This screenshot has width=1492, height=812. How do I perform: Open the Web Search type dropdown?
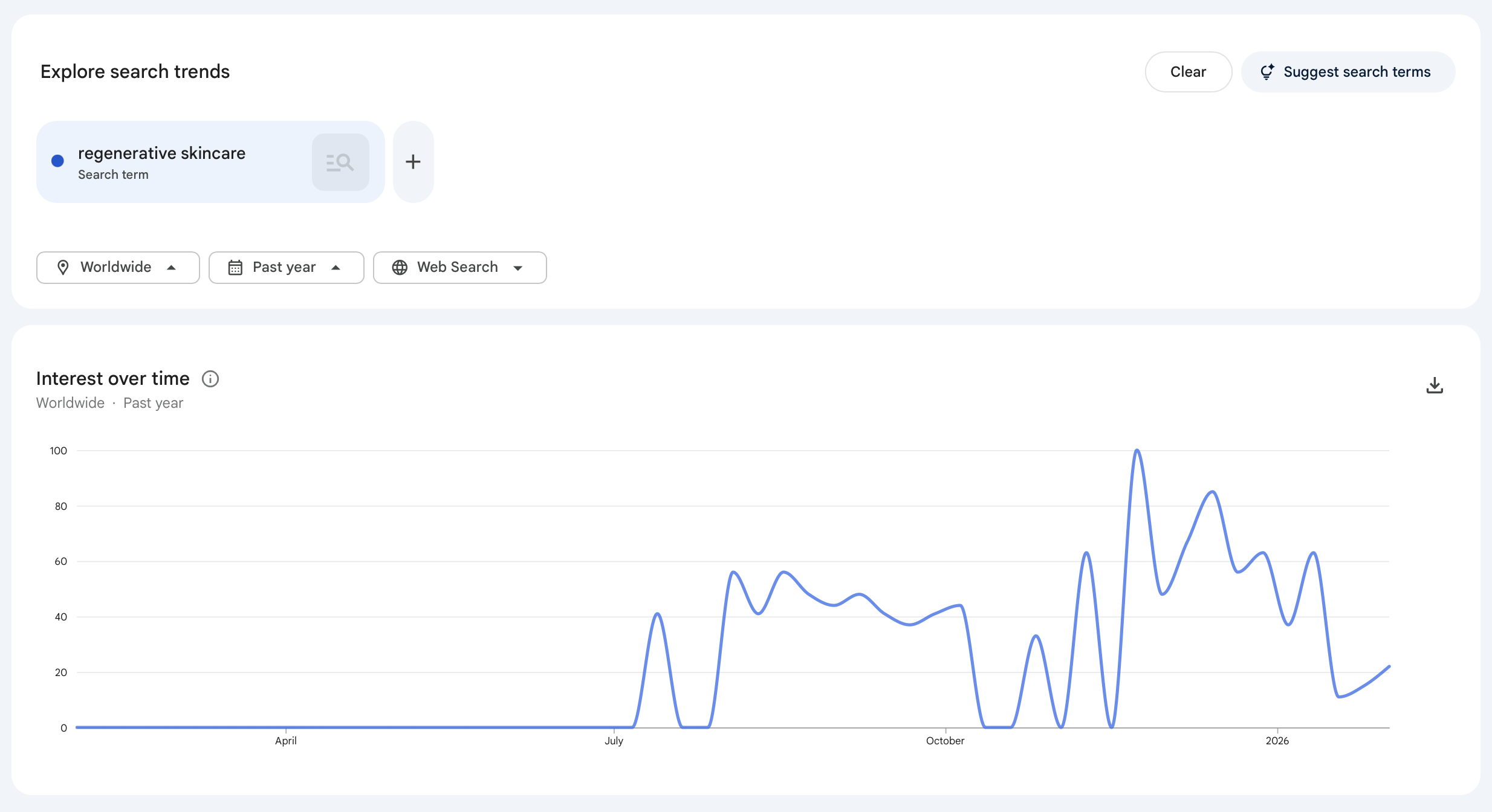pyautogui.click(x=518, y=268)
